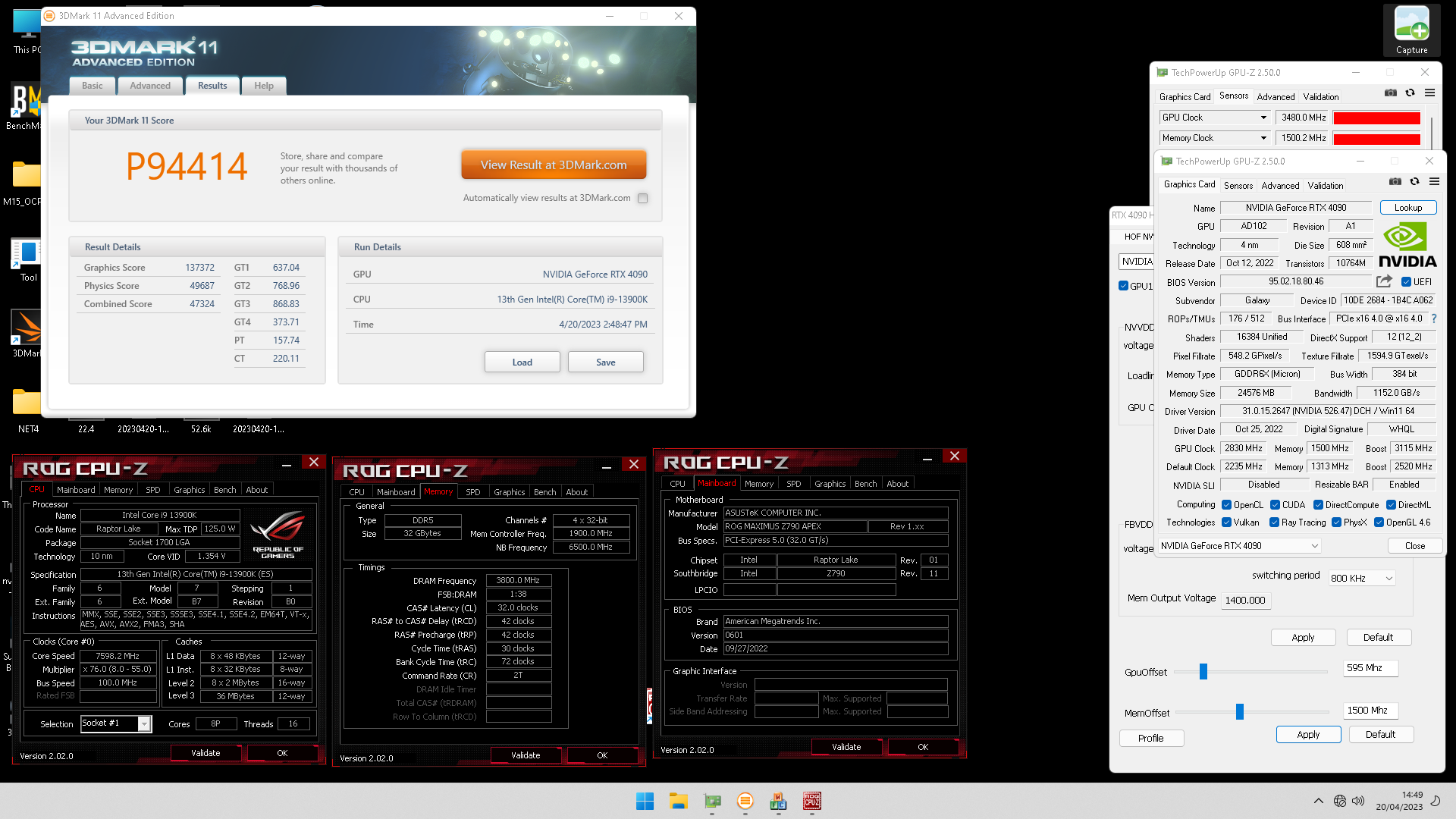Switch to Basic tab in 3DMark 11

(93, 86)
